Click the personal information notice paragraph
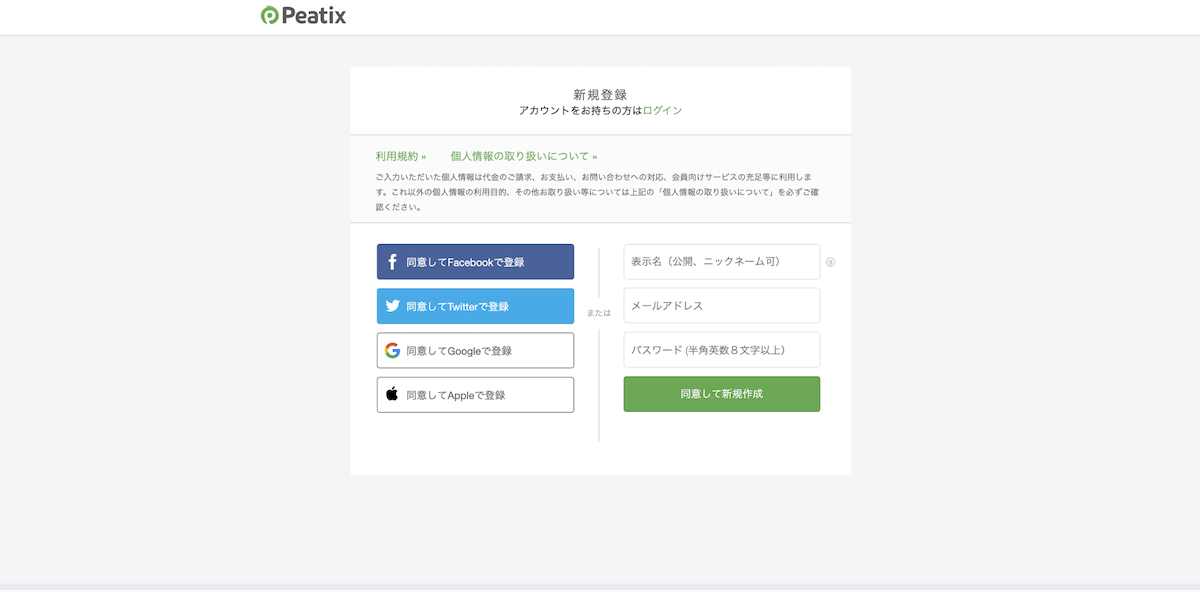Image resolution: width=1200 pixels, height=592 pixels. (x=600, y=192)
